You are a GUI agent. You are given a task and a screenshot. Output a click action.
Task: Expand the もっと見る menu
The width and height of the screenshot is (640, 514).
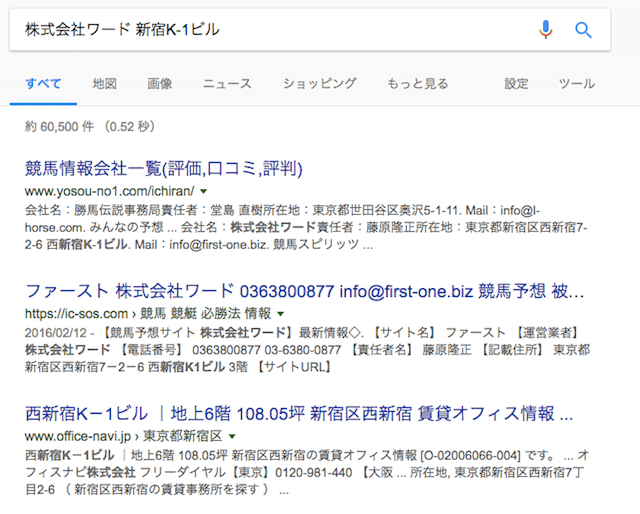click(x=418, y=84)
